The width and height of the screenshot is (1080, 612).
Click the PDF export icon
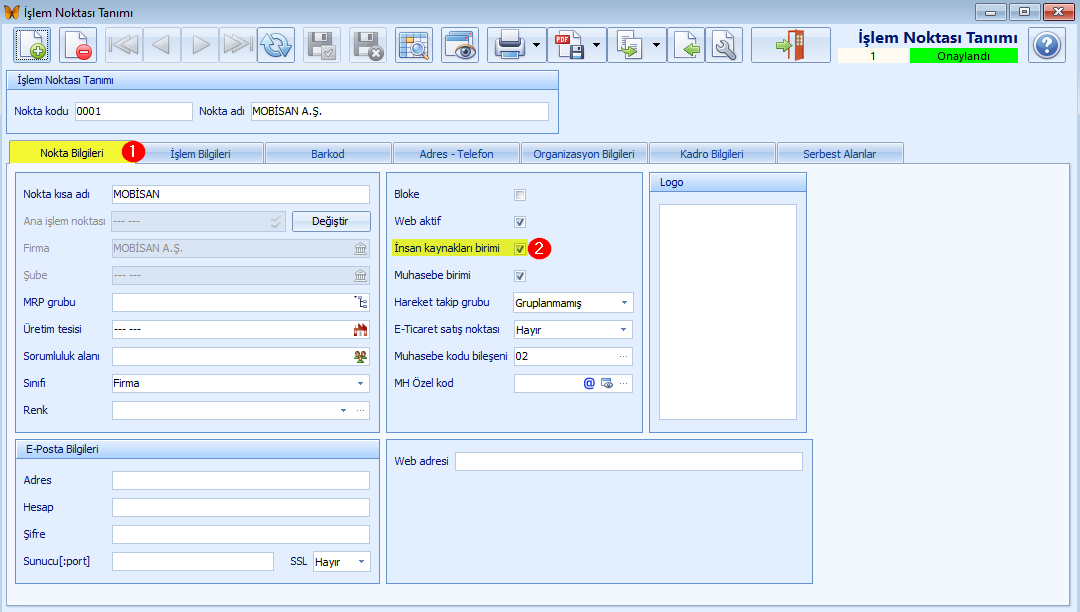pyautogui.click(x=569, y=45)
